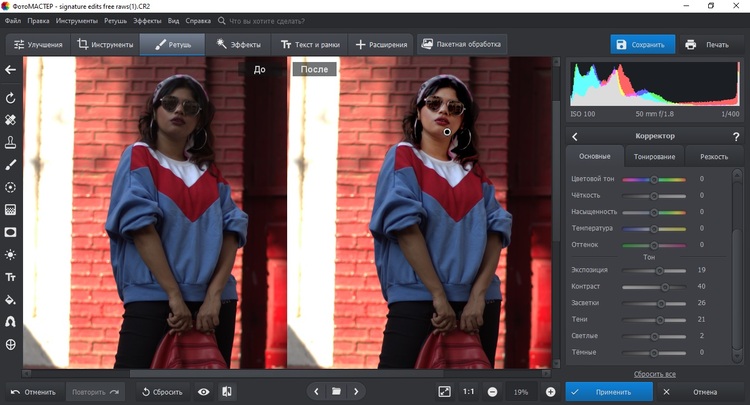Click the Применить button

click(608, 391)
